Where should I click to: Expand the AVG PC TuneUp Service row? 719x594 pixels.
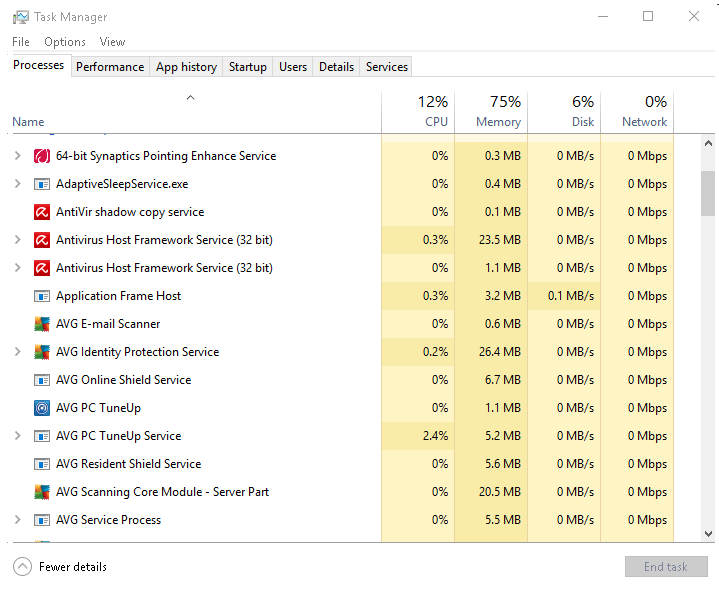[x=17, y=436]
